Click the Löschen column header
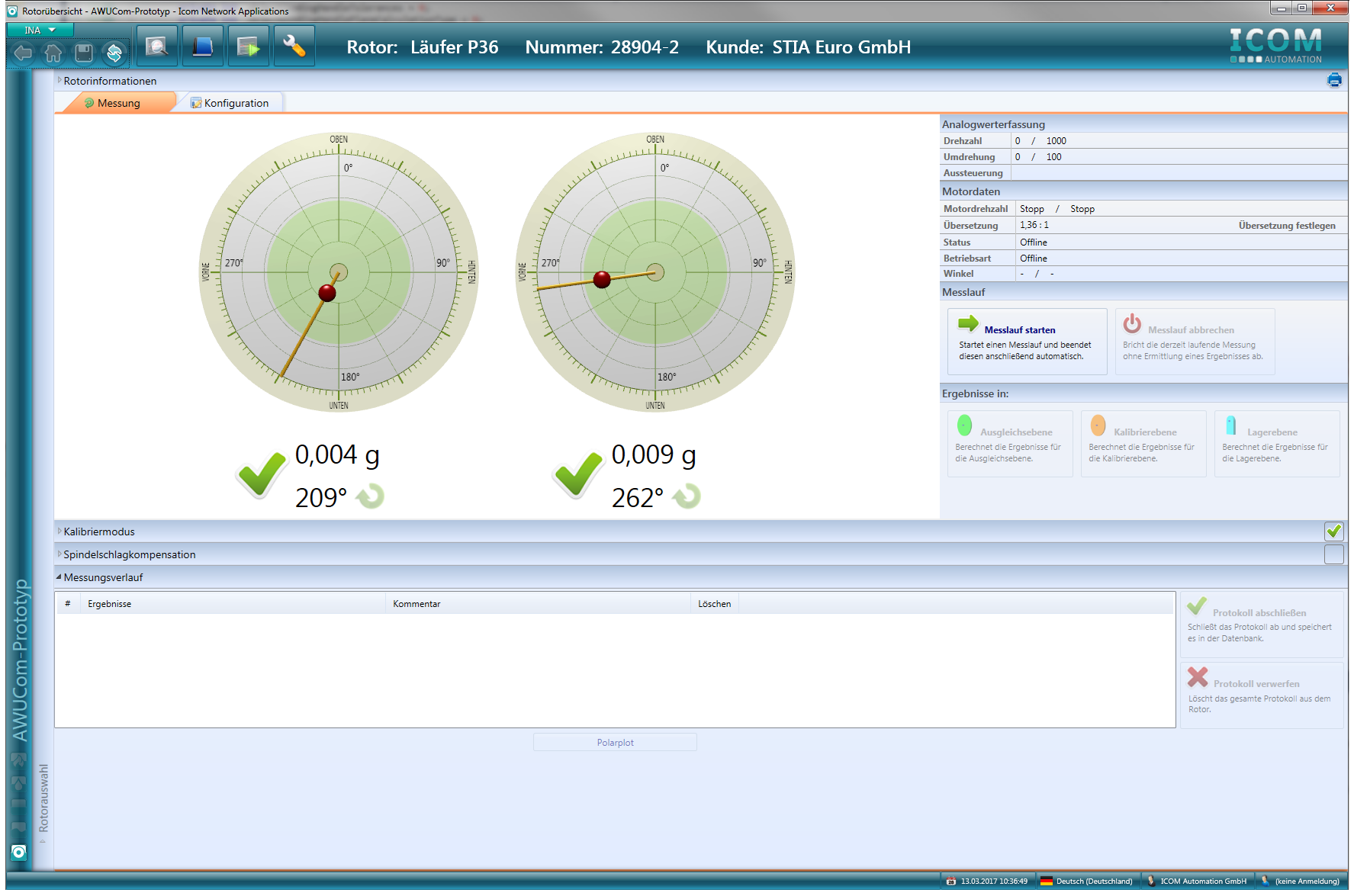 coord(714,604)
